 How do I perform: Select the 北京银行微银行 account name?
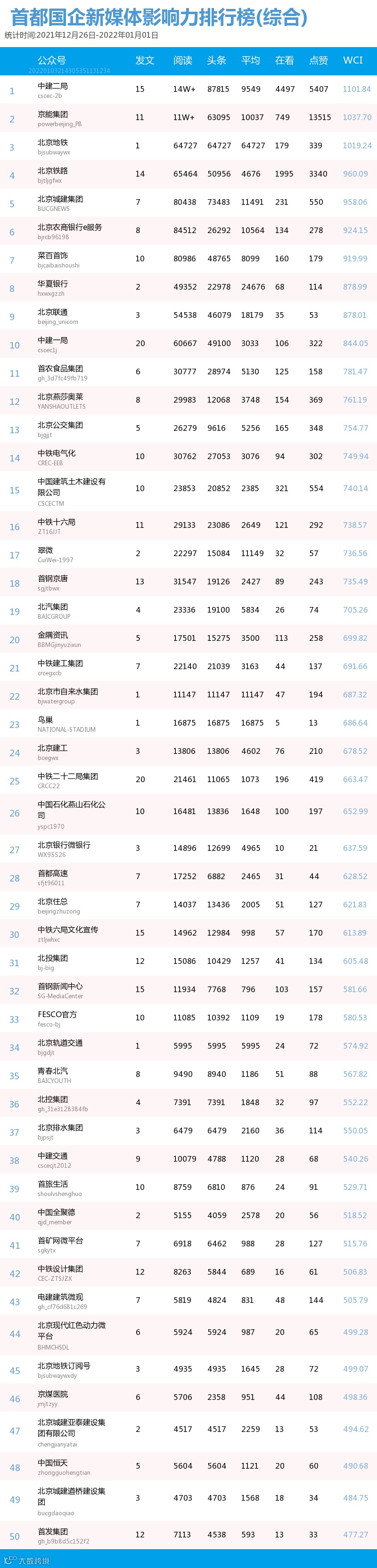(x=64, y=845)
